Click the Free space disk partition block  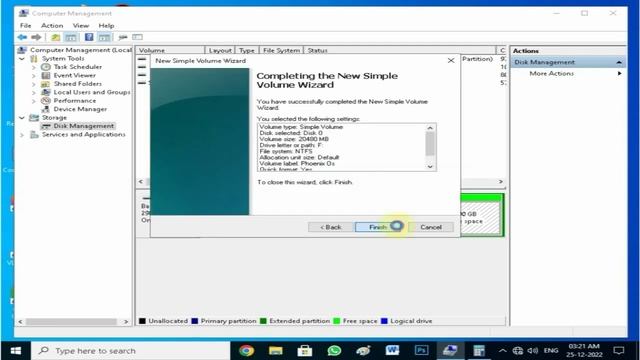click(481, 215)
